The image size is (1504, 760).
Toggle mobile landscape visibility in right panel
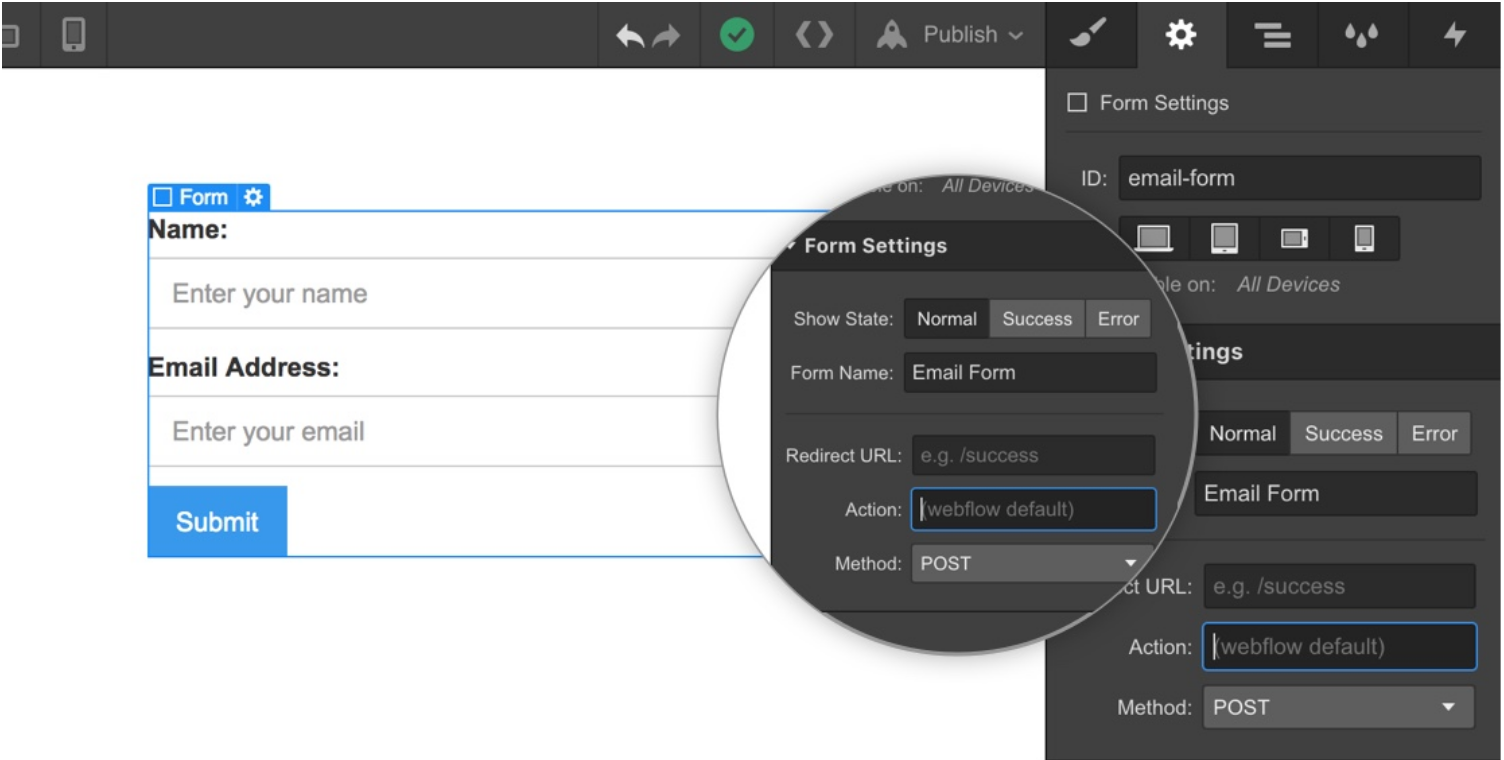[1294, 238]
